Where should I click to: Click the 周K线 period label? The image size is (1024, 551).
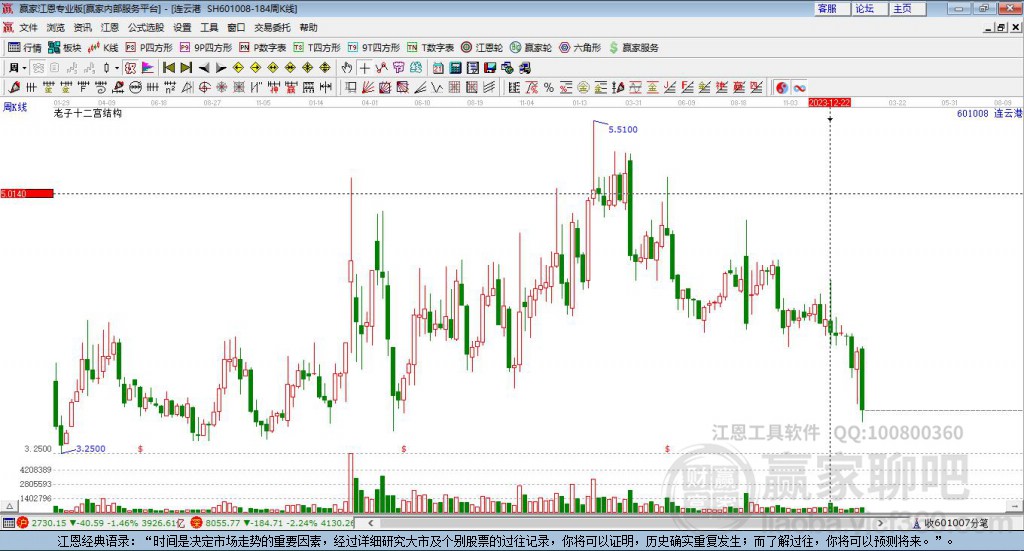point(15,107)
